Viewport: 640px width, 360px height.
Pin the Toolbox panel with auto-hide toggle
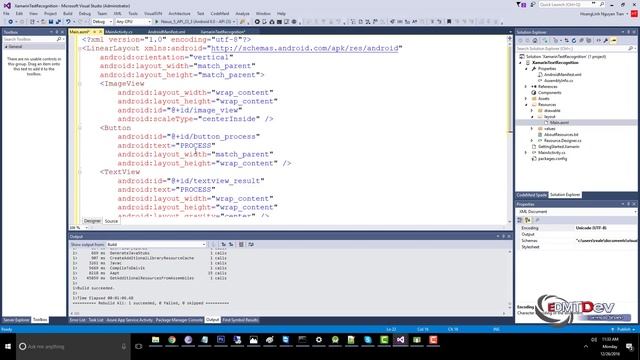pos(57,32)
